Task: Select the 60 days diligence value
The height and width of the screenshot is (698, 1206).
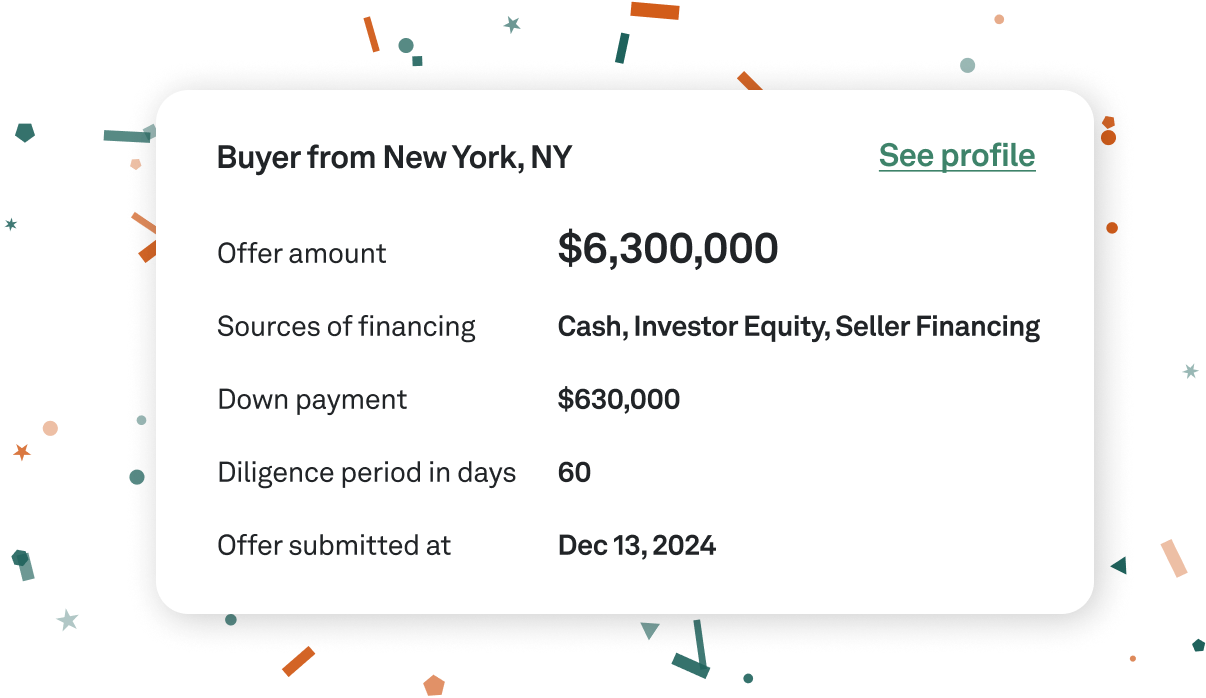Action: coord(574,473)
